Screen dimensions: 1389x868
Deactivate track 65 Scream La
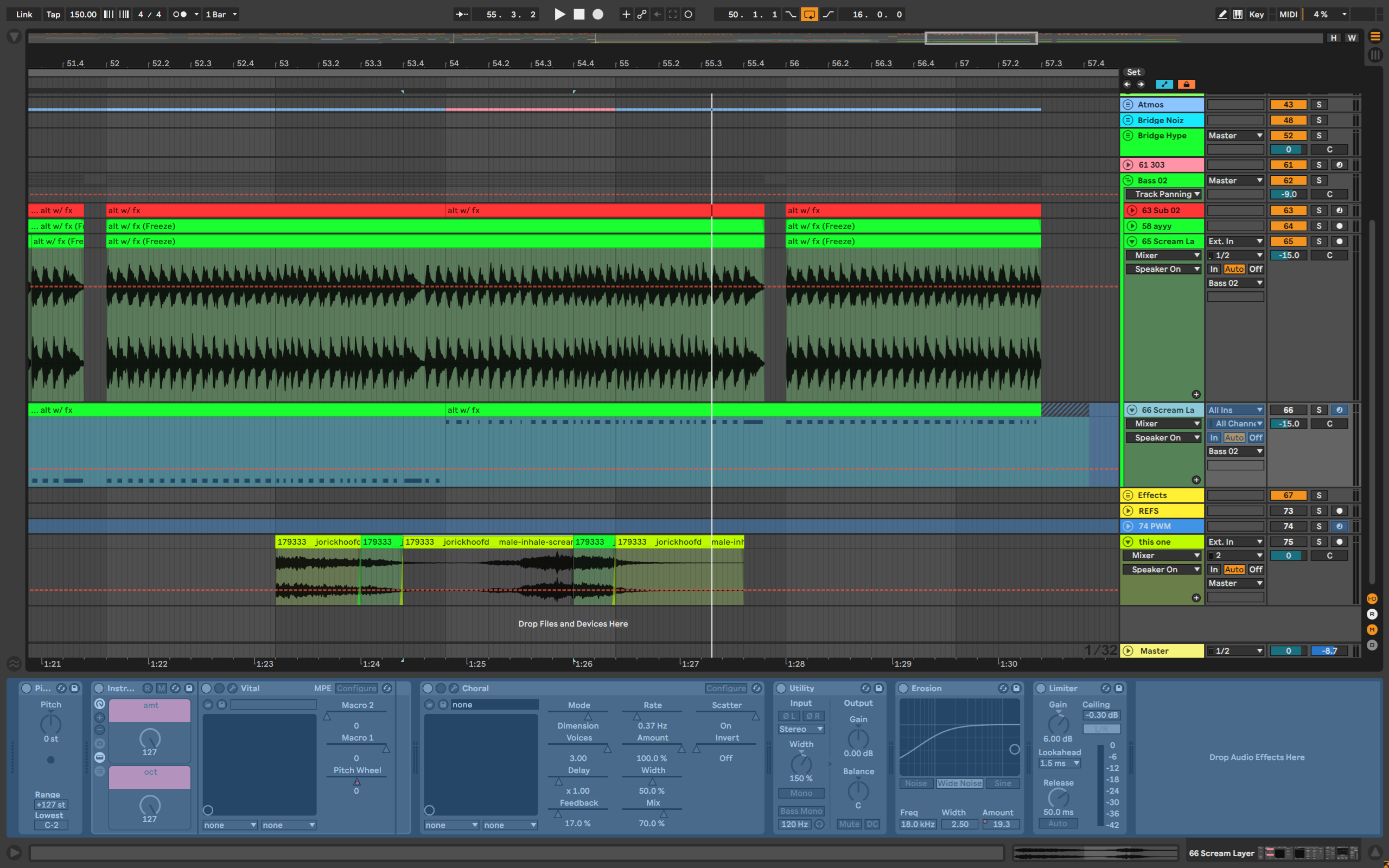[1288, 242]
